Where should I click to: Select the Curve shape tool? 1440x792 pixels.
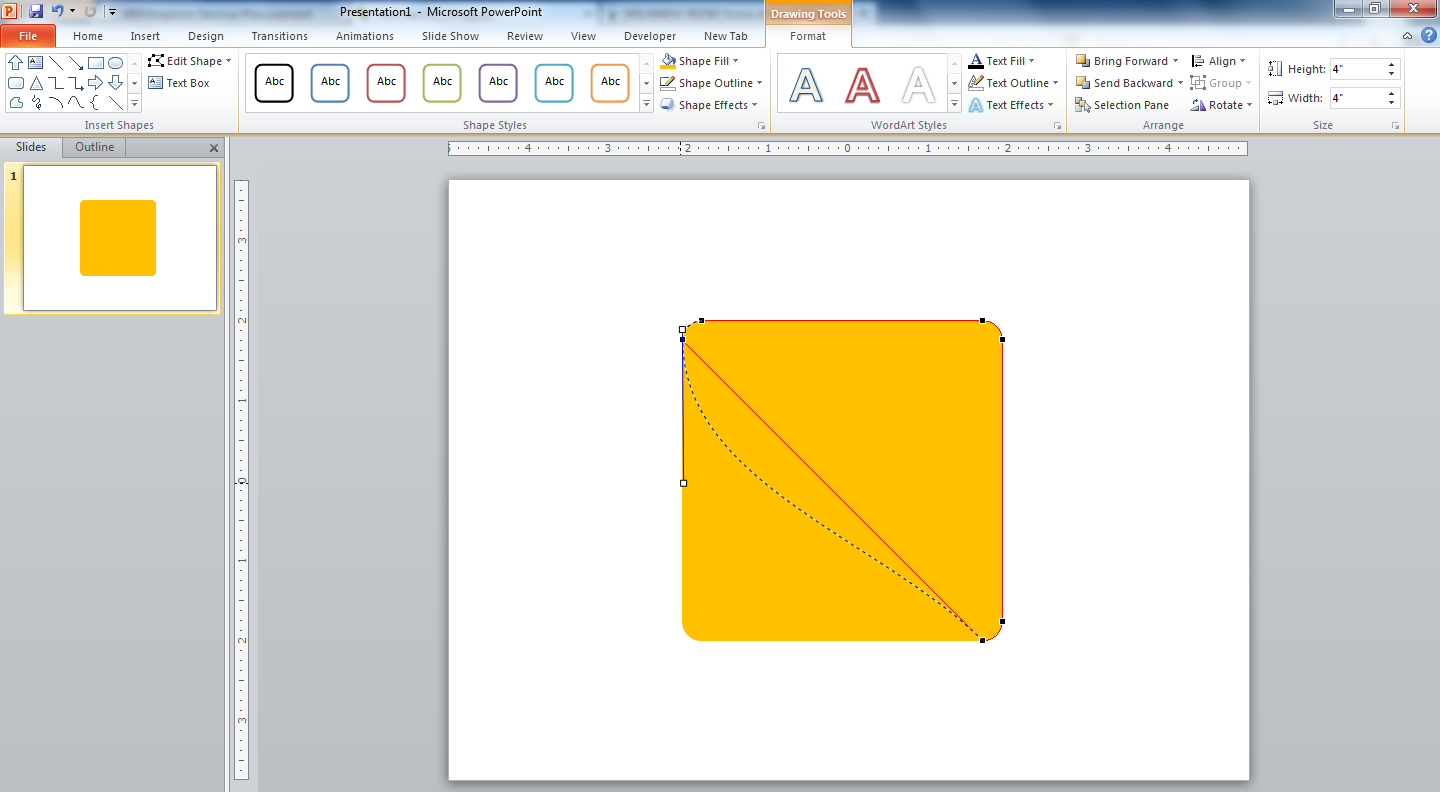[76, 102]
